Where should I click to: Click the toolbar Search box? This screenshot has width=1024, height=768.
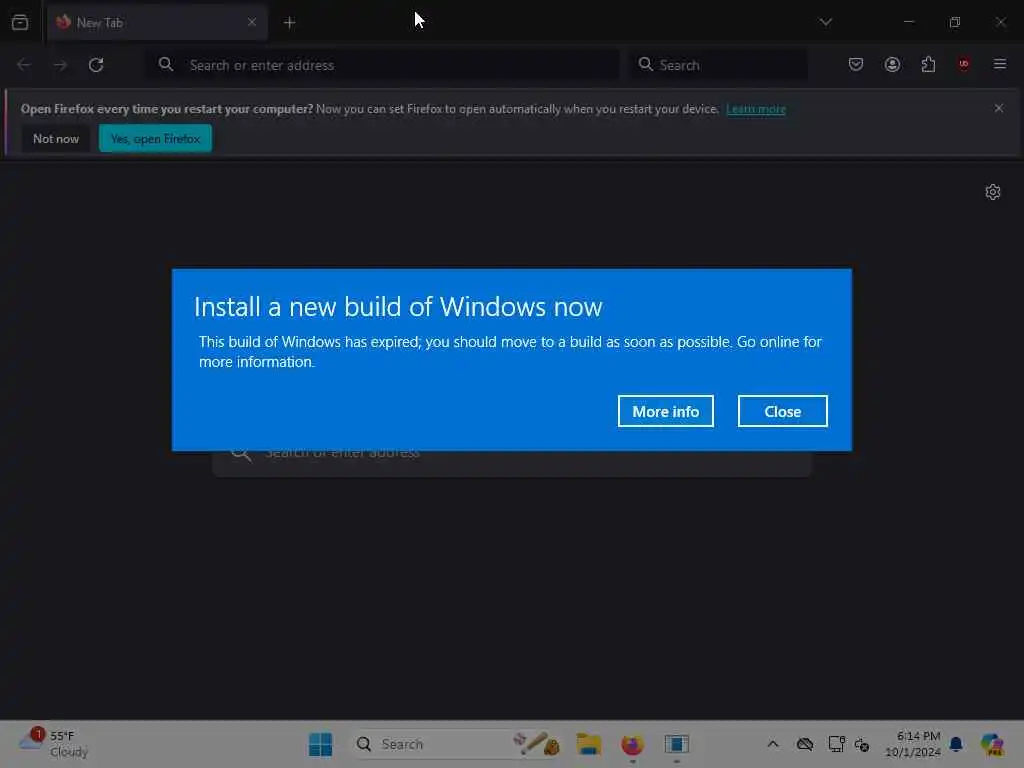[718, 65]
